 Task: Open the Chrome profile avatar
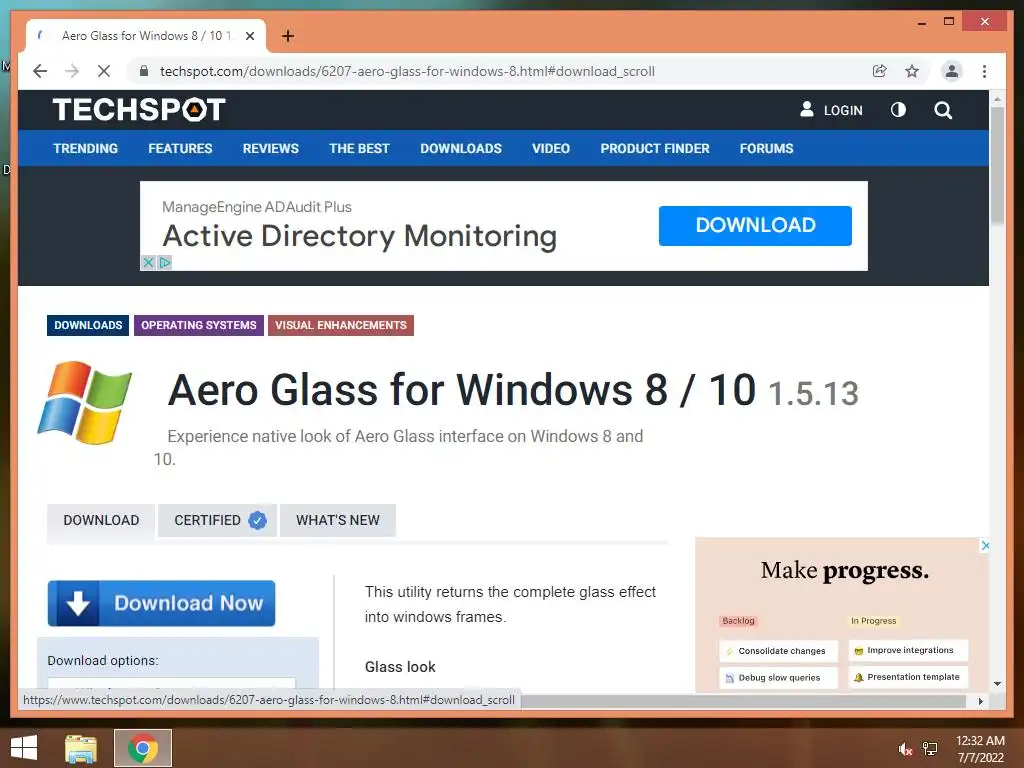click(x=952, y=71)
